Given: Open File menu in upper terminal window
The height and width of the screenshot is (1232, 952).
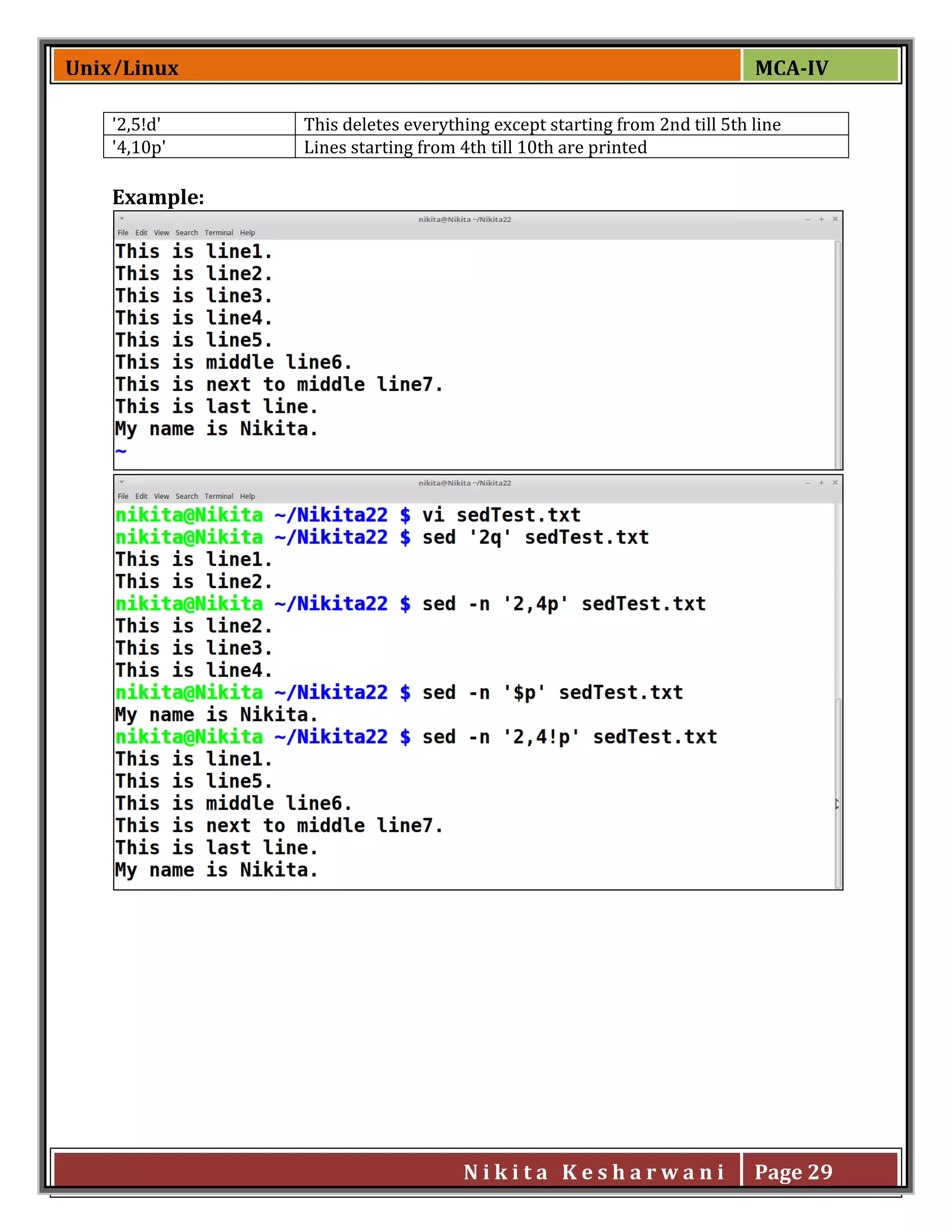Looking at the screenshot, I should (x=123, y=232).
